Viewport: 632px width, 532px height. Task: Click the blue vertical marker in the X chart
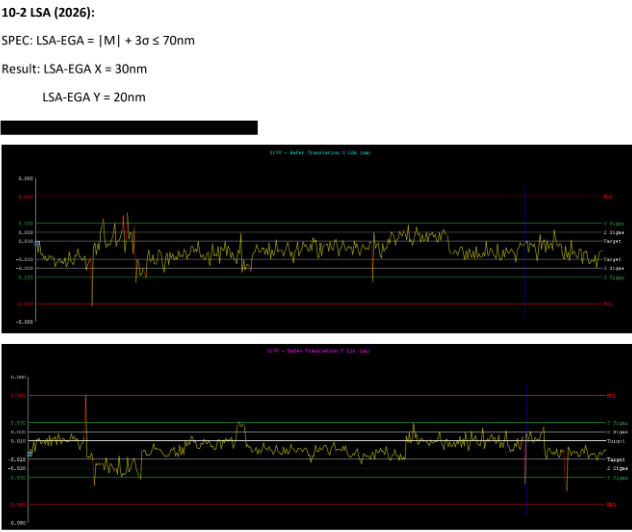[x=525, y=250]
